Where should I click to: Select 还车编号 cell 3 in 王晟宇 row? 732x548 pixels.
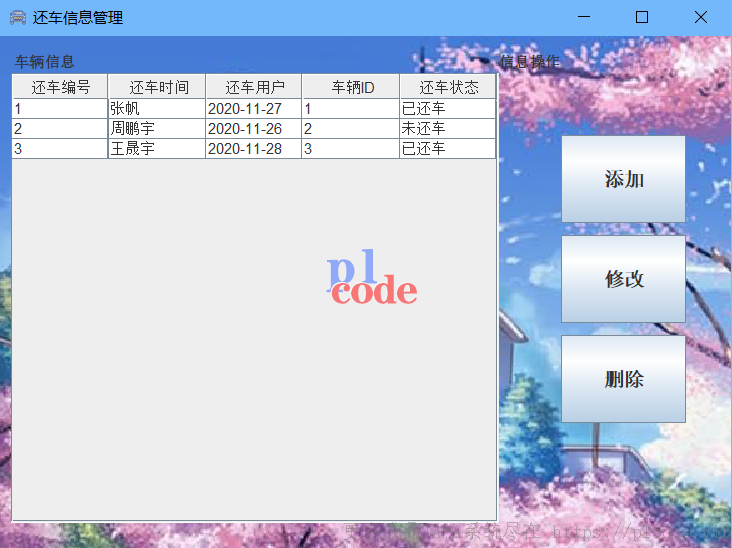pos(60,149)
